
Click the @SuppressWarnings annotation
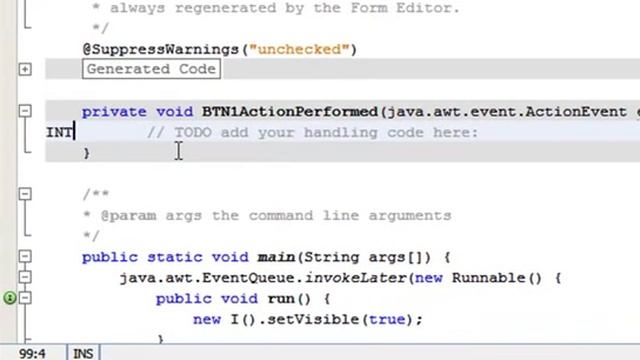[161, 50]
